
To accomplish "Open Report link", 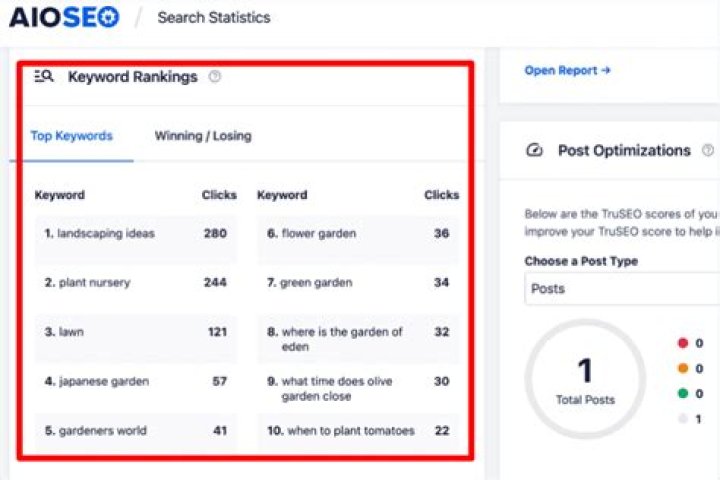I will 567,70.
